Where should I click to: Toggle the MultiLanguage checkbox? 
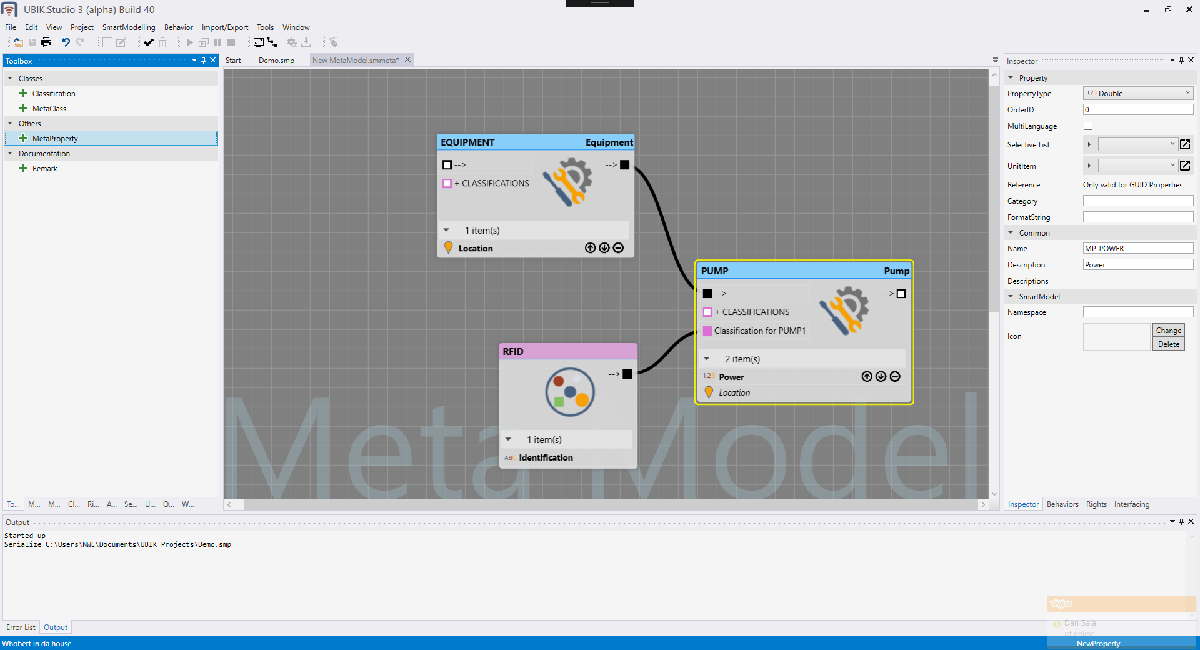pos(1088,127)
